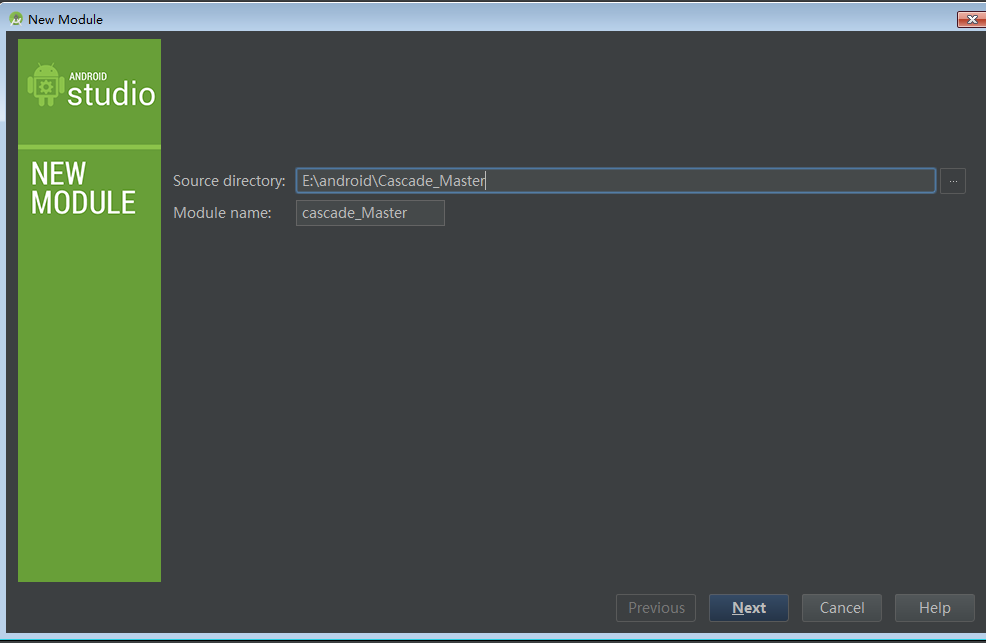This screenshot has height=643, width=986.
Task: Click the "Source directory:" label
Action: [229, 181]
